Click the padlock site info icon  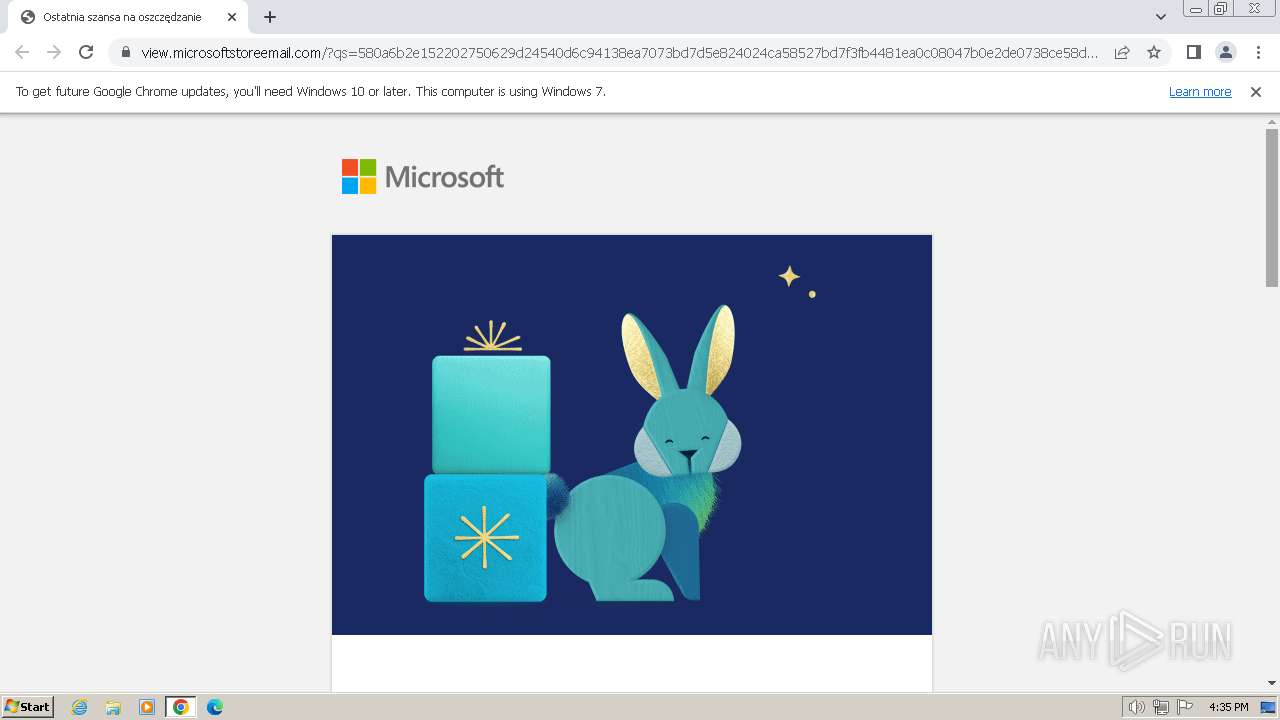click(x=126, y=53)
